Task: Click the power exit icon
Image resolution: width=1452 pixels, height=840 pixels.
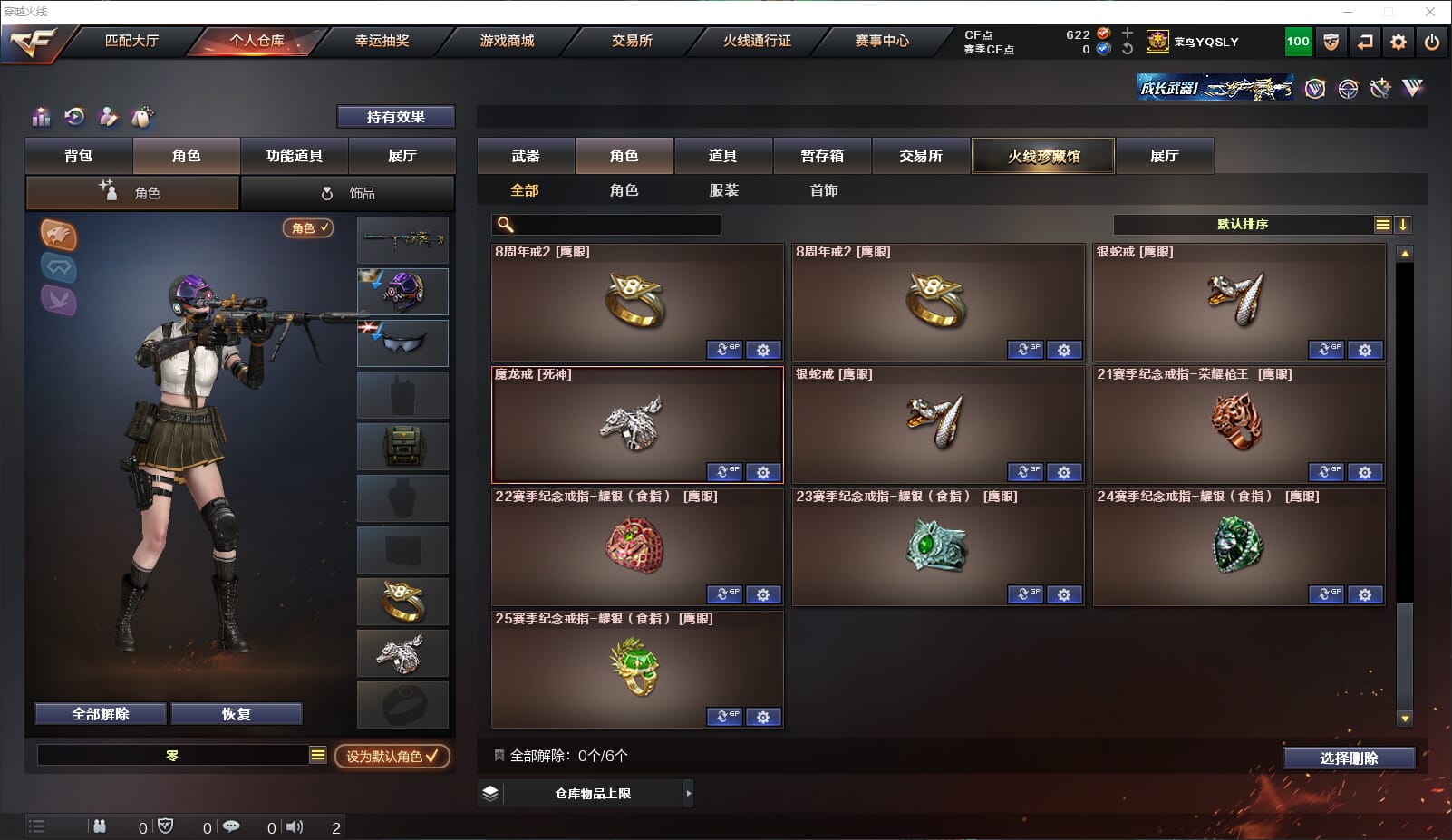Action: click(1432, 42)
